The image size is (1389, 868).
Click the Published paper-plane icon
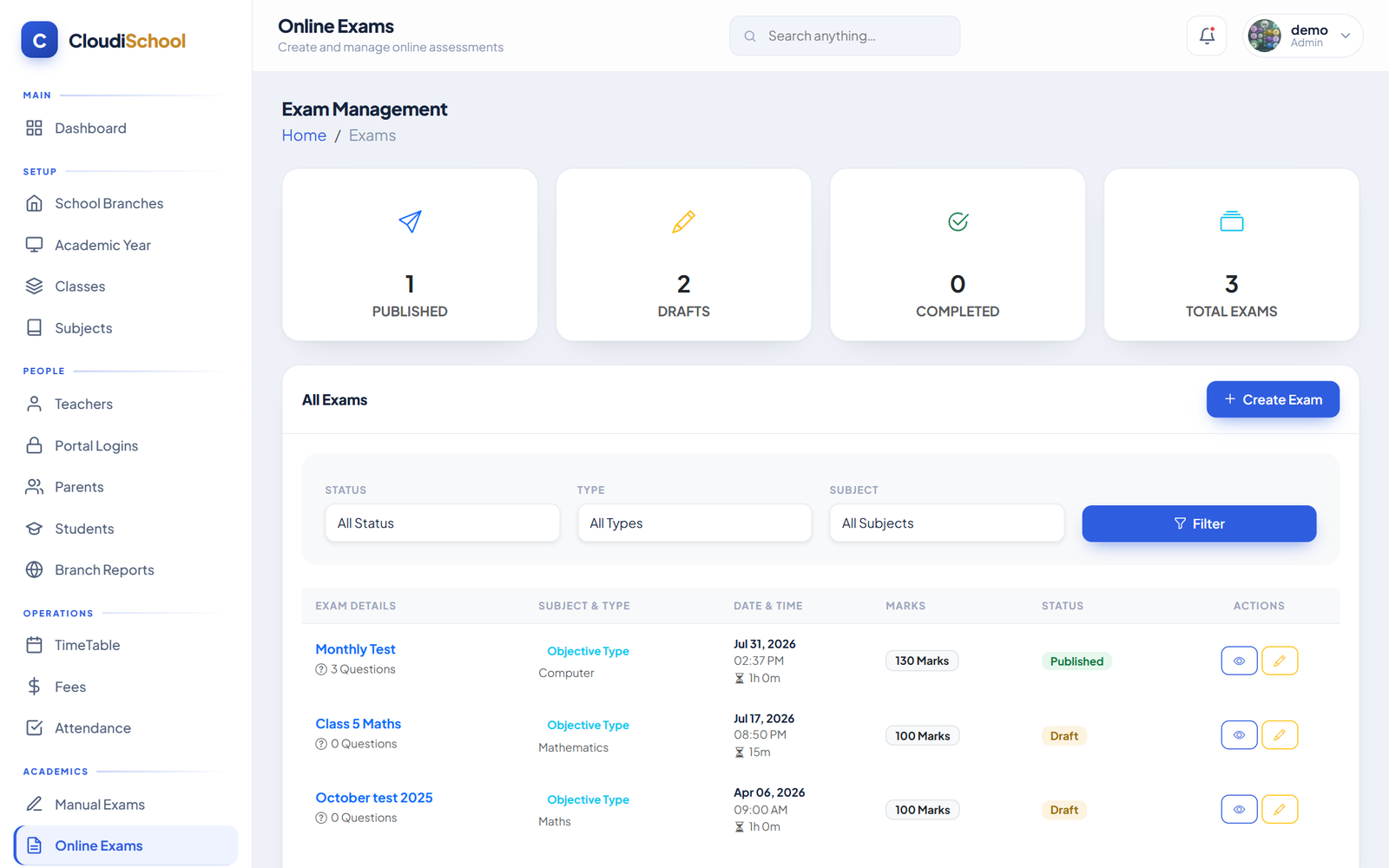[x=410, y=221]
